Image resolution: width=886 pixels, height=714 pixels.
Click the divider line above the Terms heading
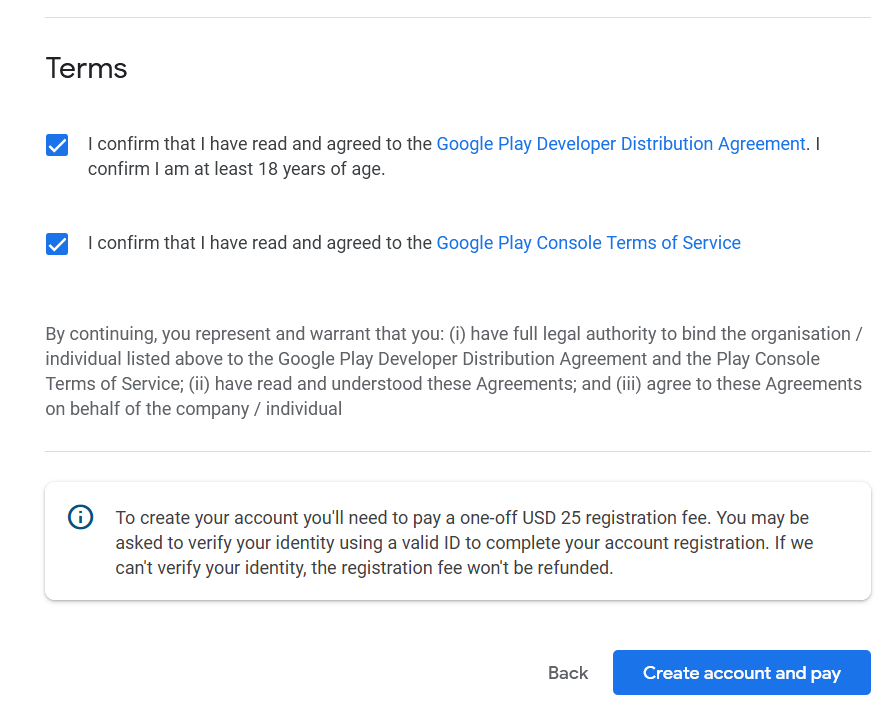(458, 17)
